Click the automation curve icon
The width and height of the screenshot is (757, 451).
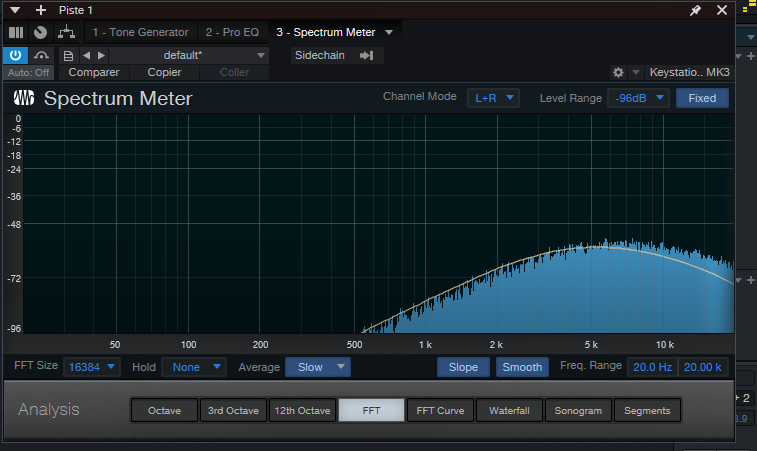[x=42, y=55]
